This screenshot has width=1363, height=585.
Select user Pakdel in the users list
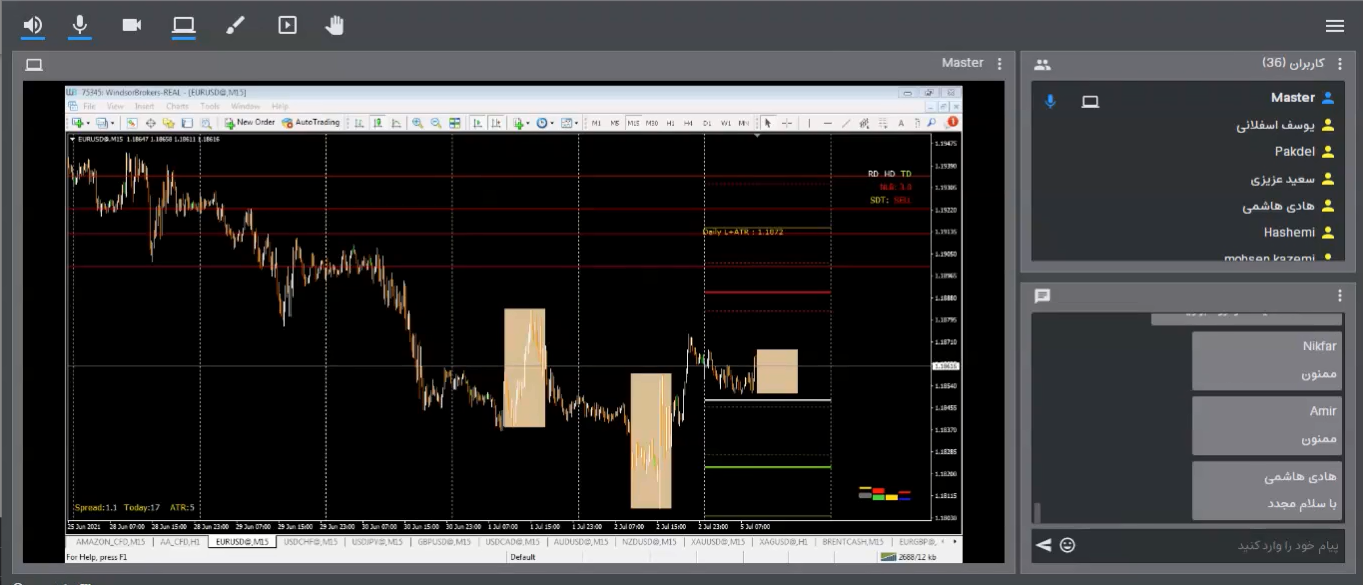(x=1294, y=152)
